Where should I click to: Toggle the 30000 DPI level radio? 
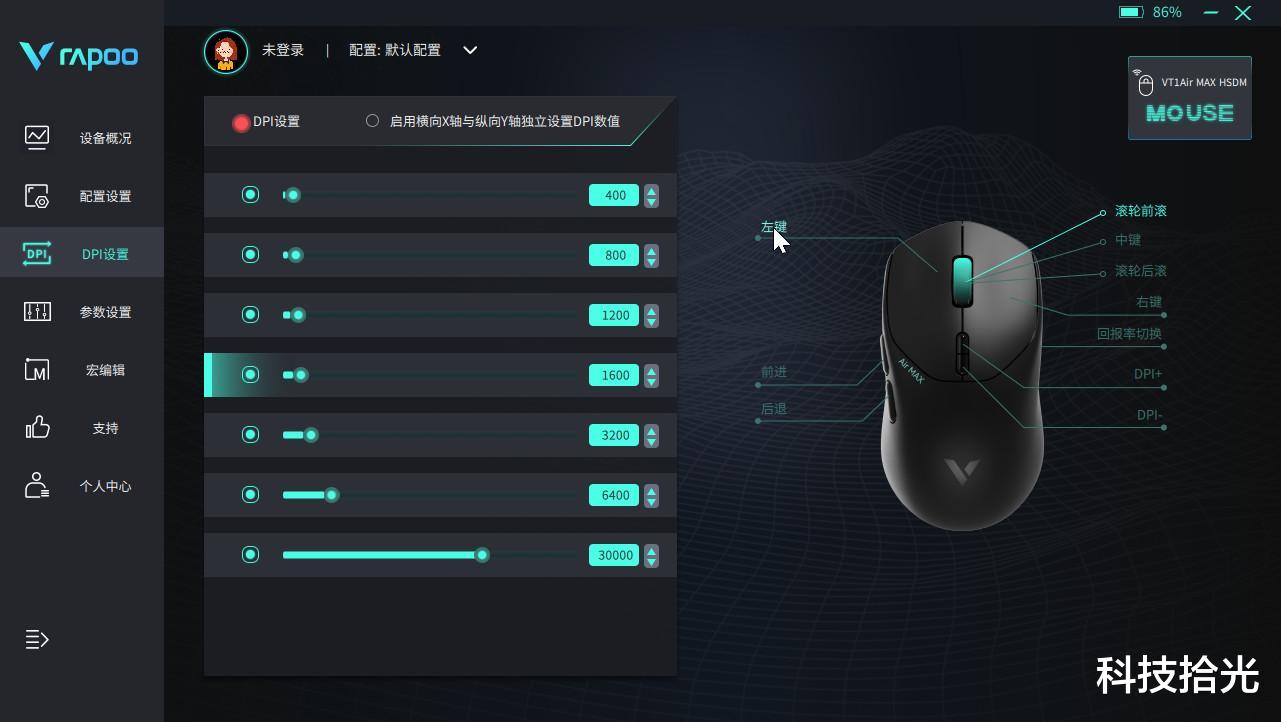point(251,555)
